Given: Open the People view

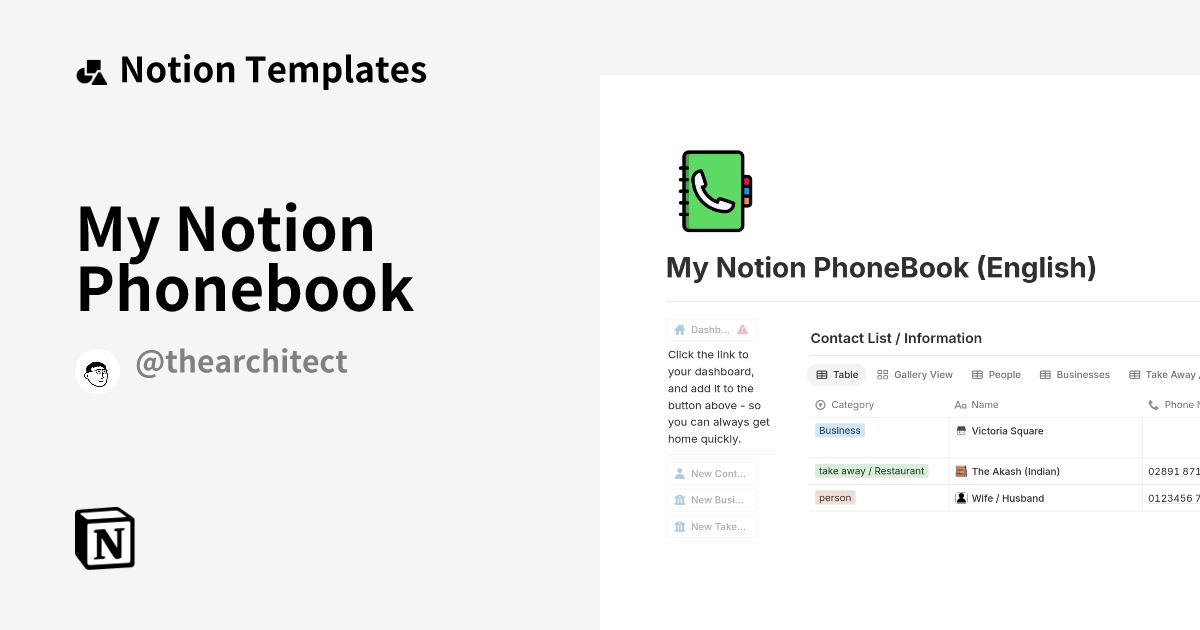Looking at the screenshot, I should point(996,374).
